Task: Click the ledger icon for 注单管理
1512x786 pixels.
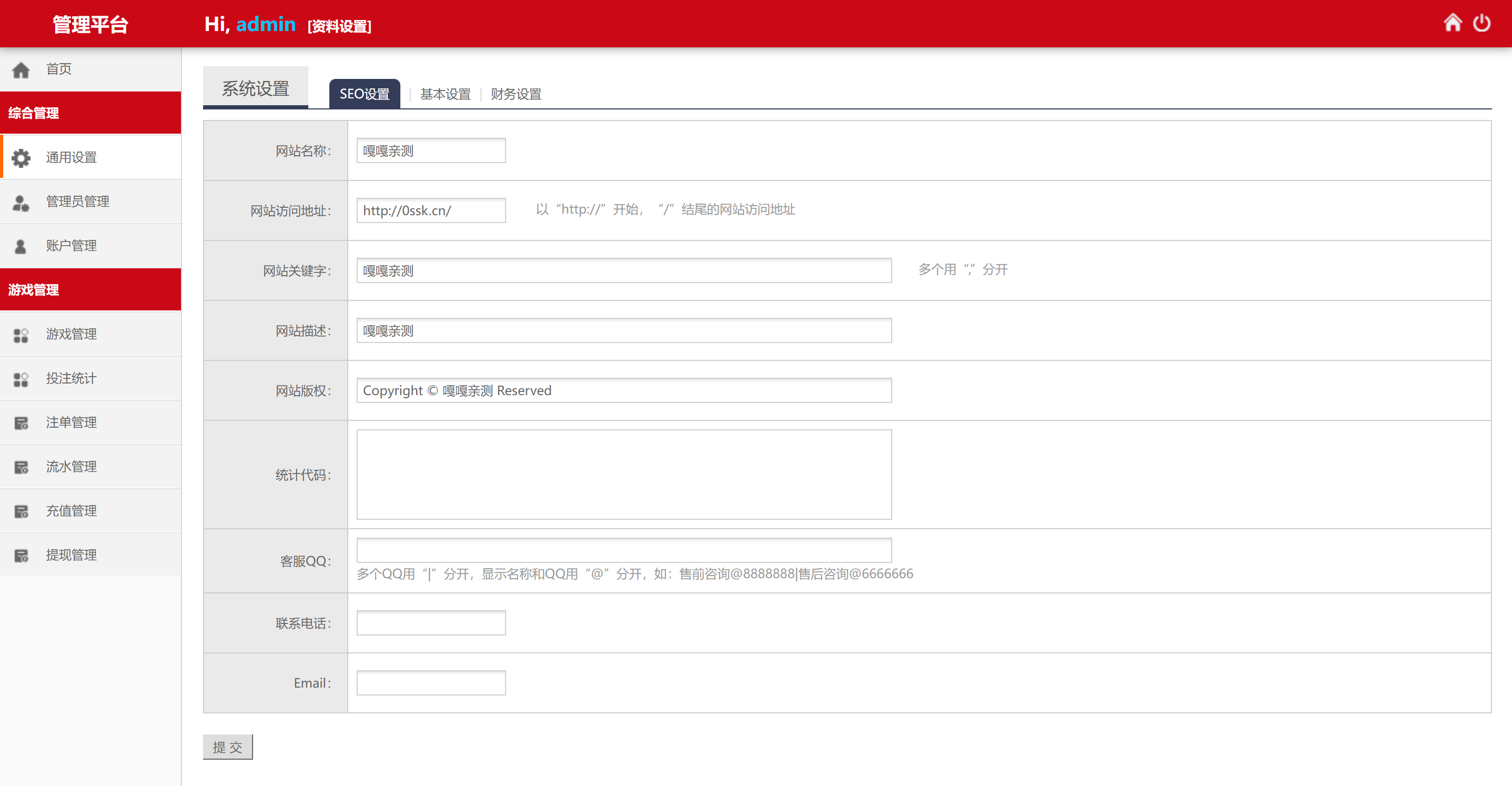Action: (x=21, y=423)
